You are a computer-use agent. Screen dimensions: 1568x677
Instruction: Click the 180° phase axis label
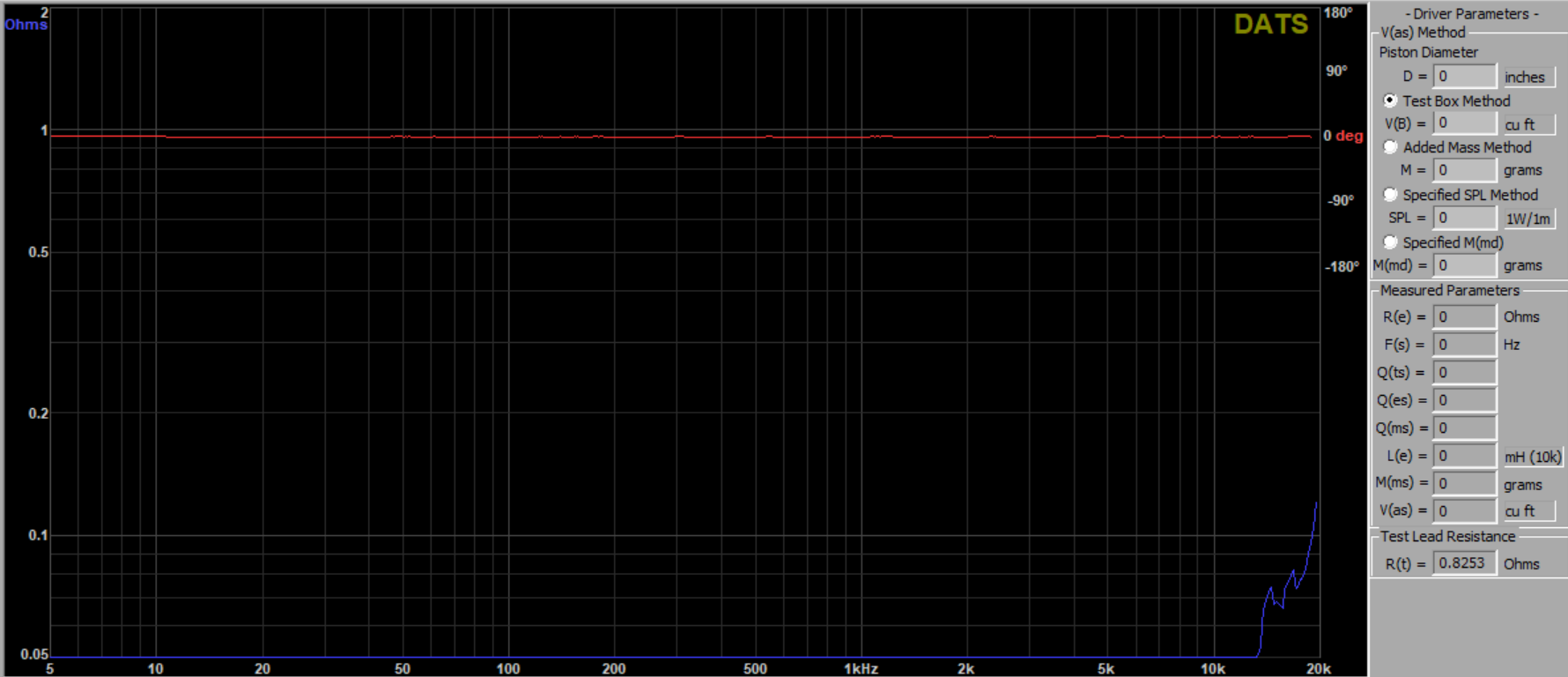point(1337,12)
